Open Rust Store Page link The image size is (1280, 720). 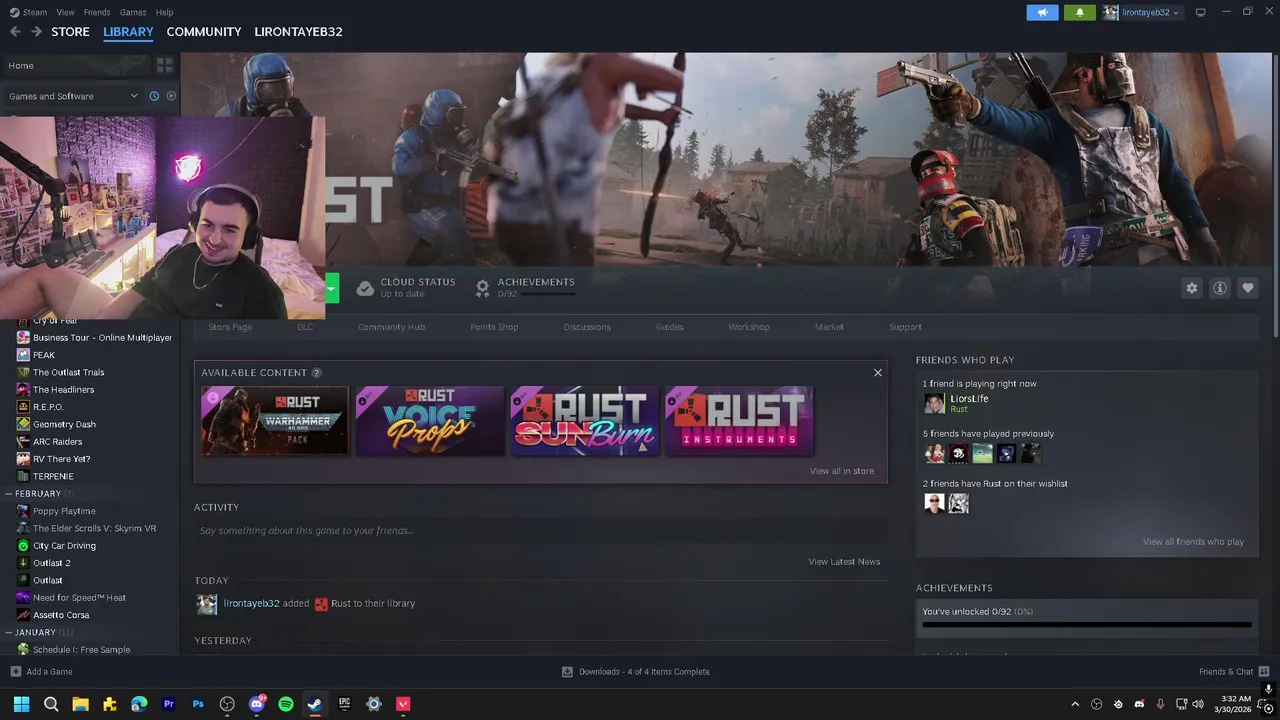(230, 327)
